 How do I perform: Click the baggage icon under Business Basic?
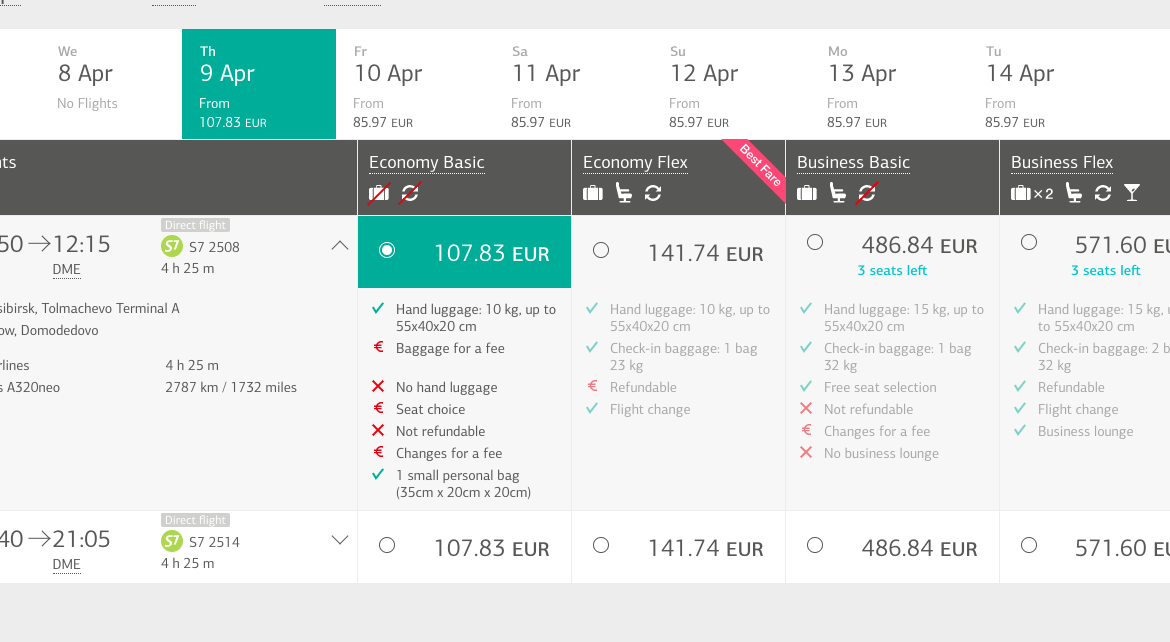807,193
